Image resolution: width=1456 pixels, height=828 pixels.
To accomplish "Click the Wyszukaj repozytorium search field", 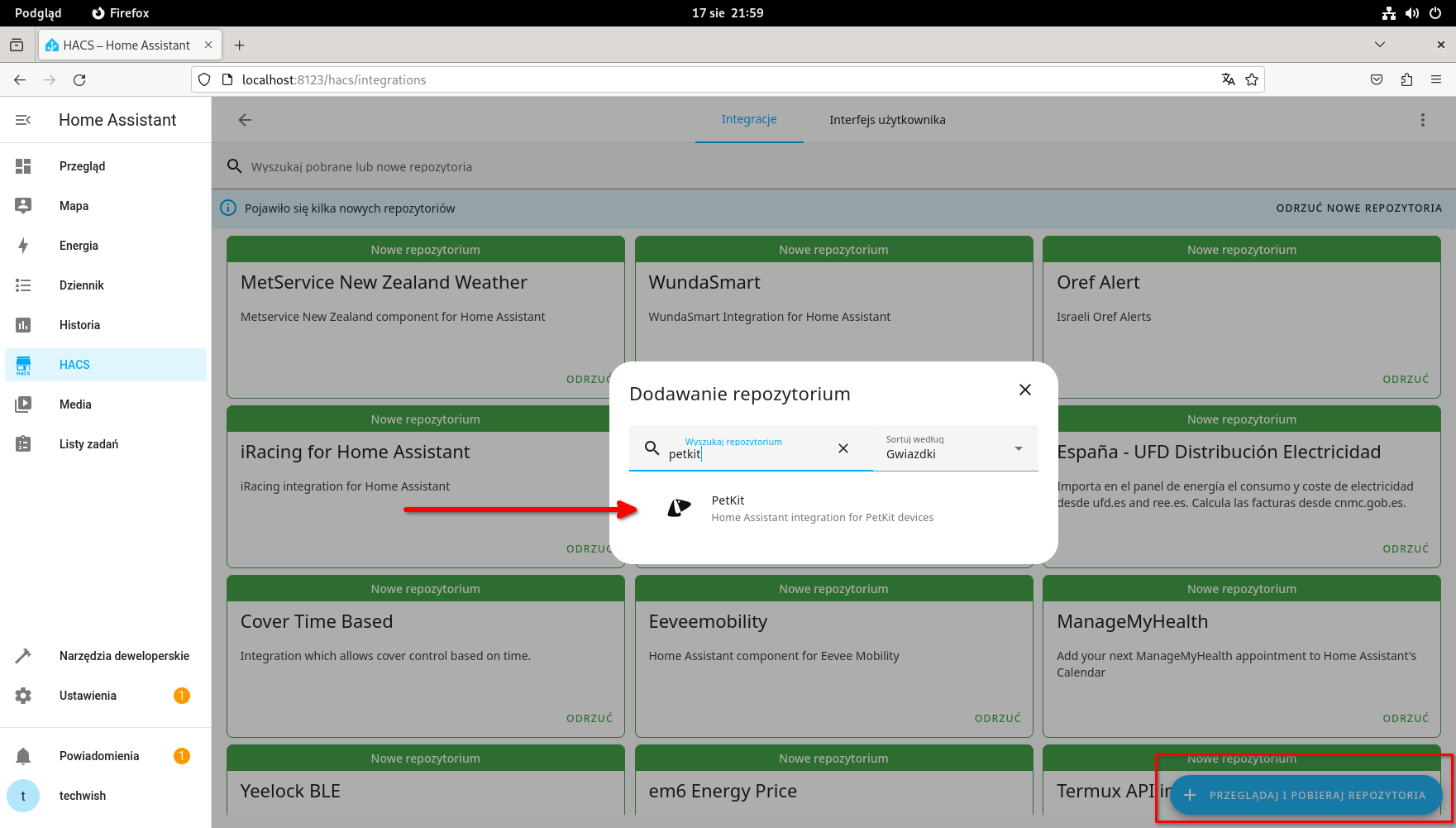I will click(x=751, y=448).
